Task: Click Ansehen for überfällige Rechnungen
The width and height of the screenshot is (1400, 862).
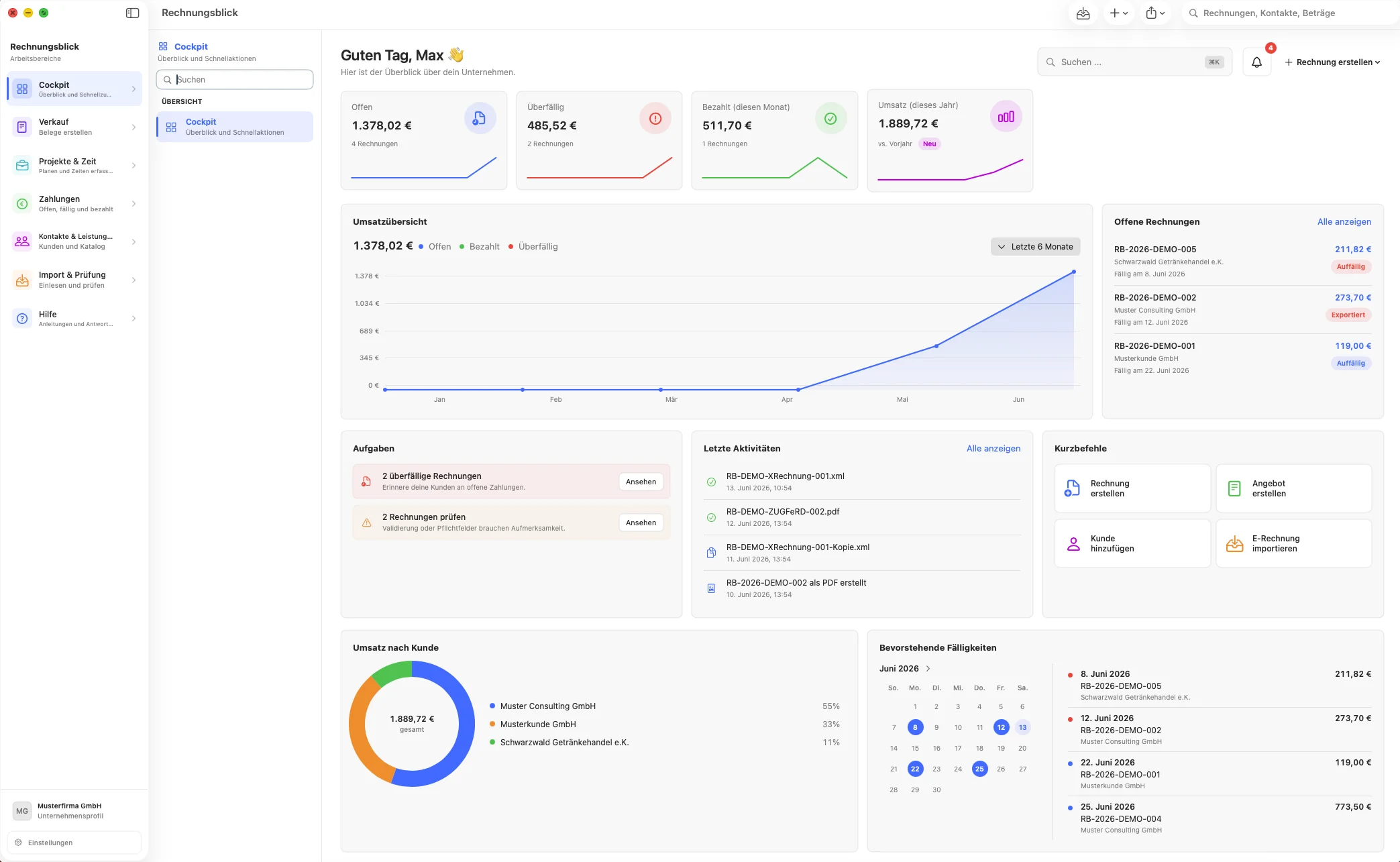Action: (x=641, y=482)
